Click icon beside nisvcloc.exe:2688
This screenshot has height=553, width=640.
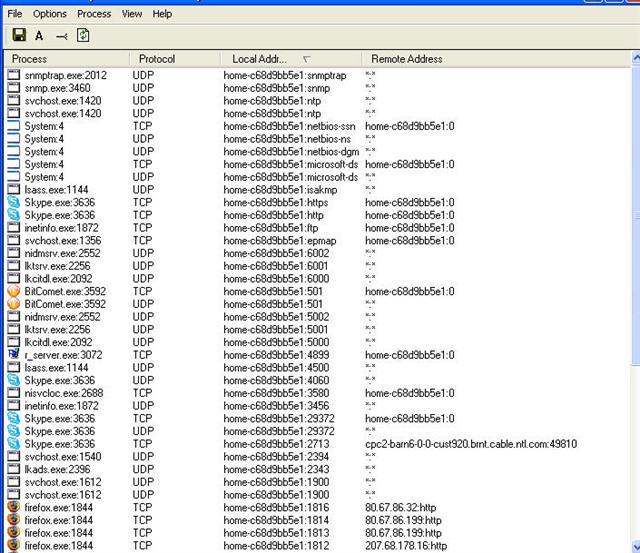point(13,393)
